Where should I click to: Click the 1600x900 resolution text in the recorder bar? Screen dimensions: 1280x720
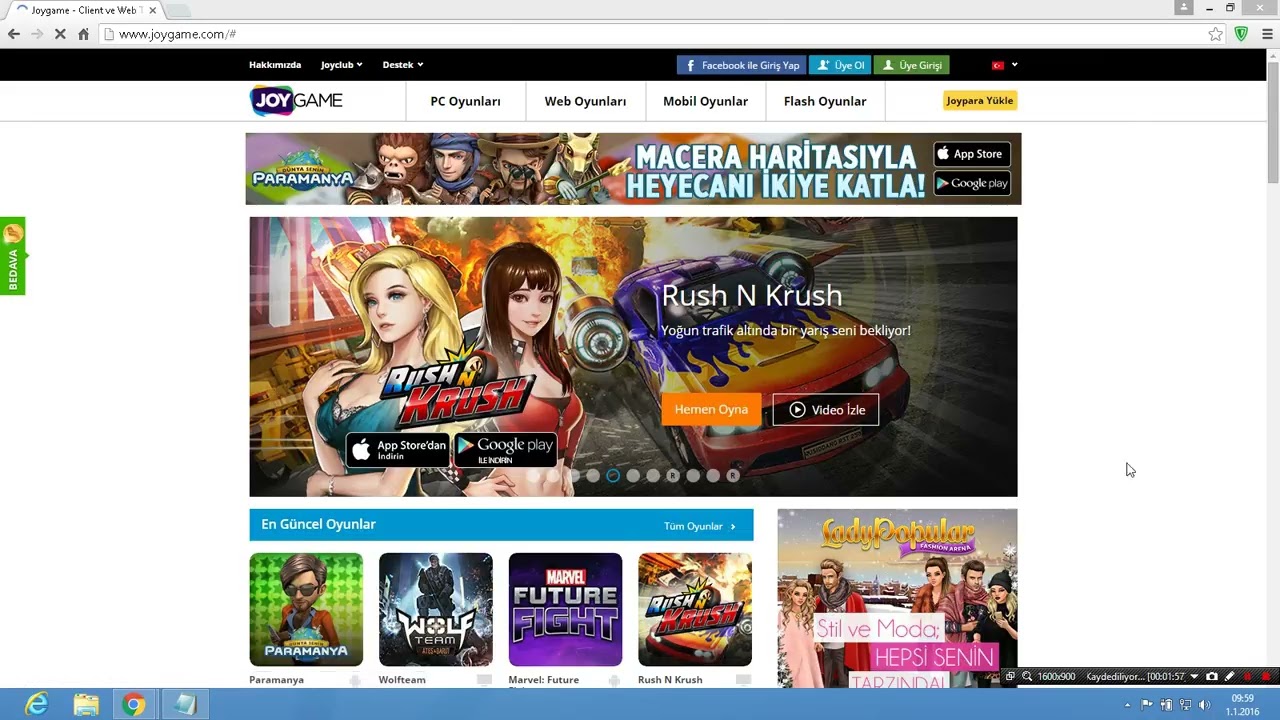(1056, 677)
